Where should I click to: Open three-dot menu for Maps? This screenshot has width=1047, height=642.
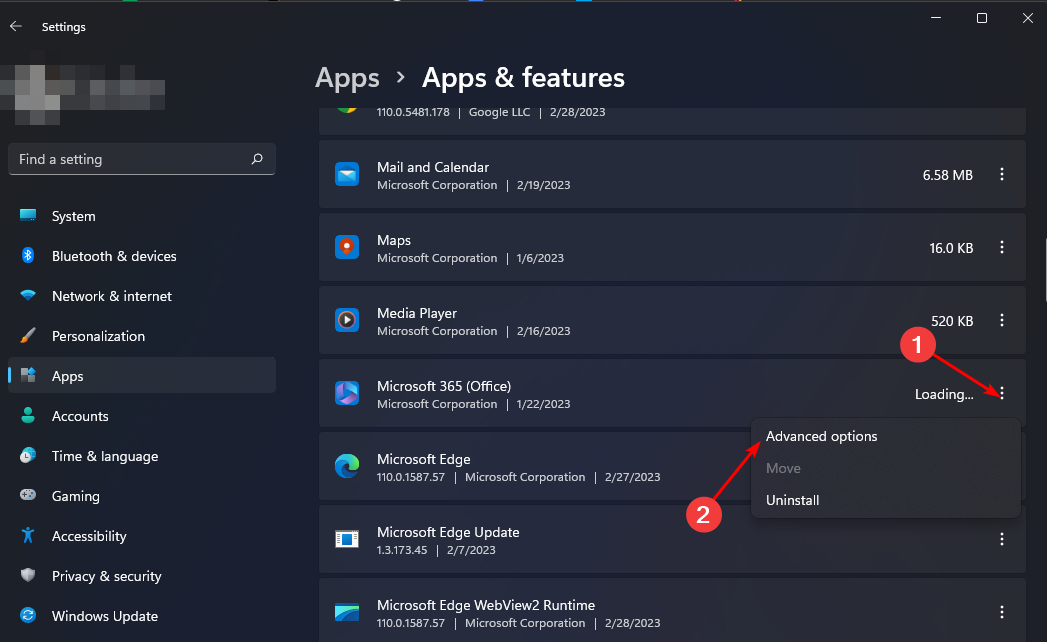click(1002, 247)
